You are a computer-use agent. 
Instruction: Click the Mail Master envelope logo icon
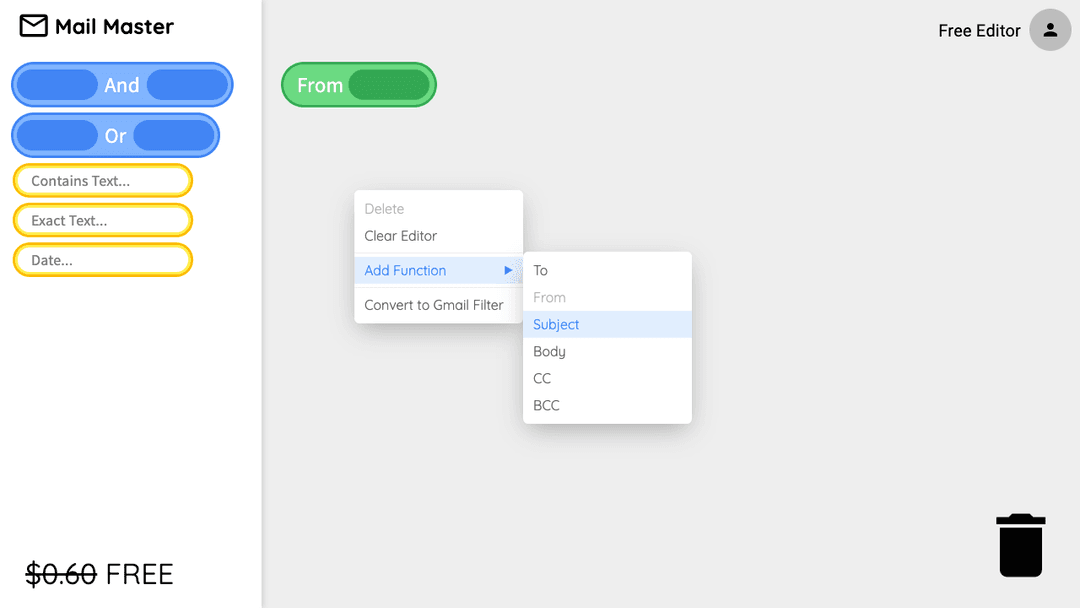(33, 26)
